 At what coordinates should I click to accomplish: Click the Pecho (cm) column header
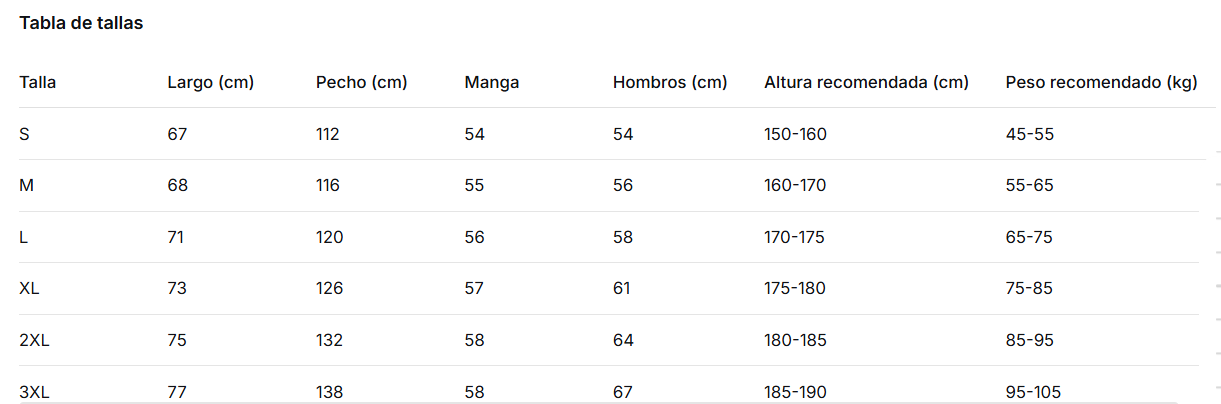[x=362, y=82]
